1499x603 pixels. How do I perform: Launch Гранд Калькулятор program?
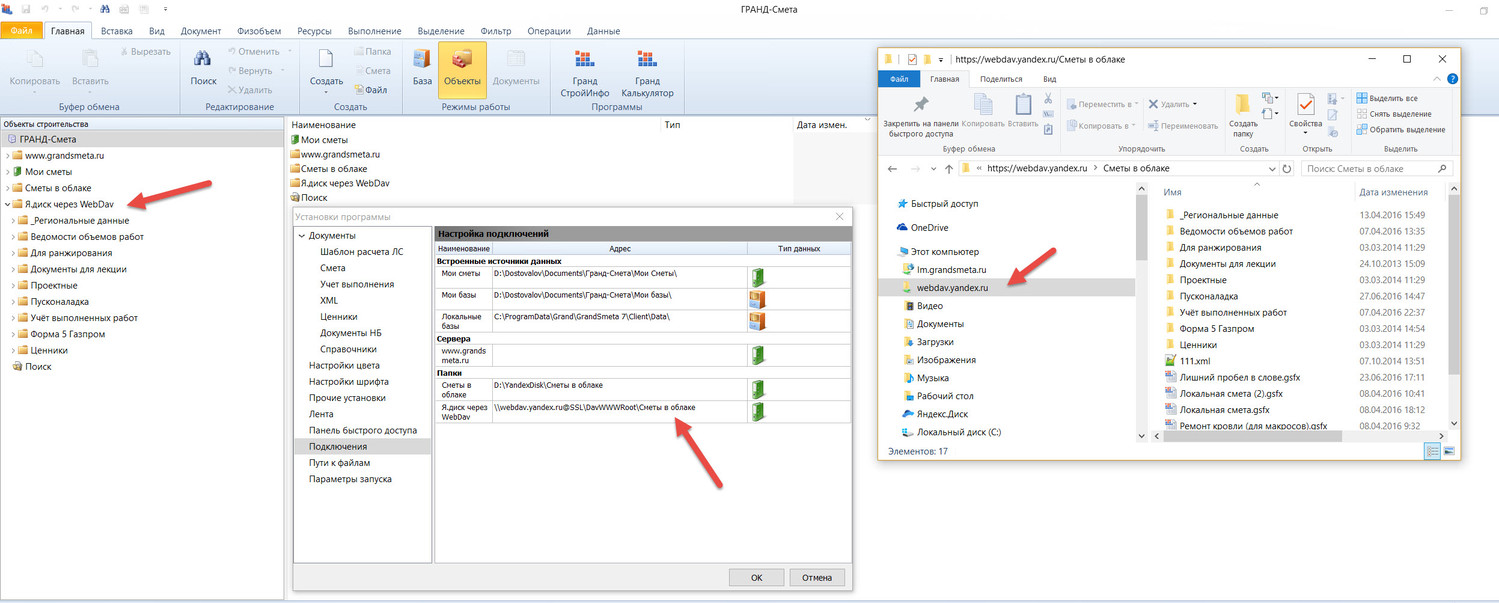(647, 72)
